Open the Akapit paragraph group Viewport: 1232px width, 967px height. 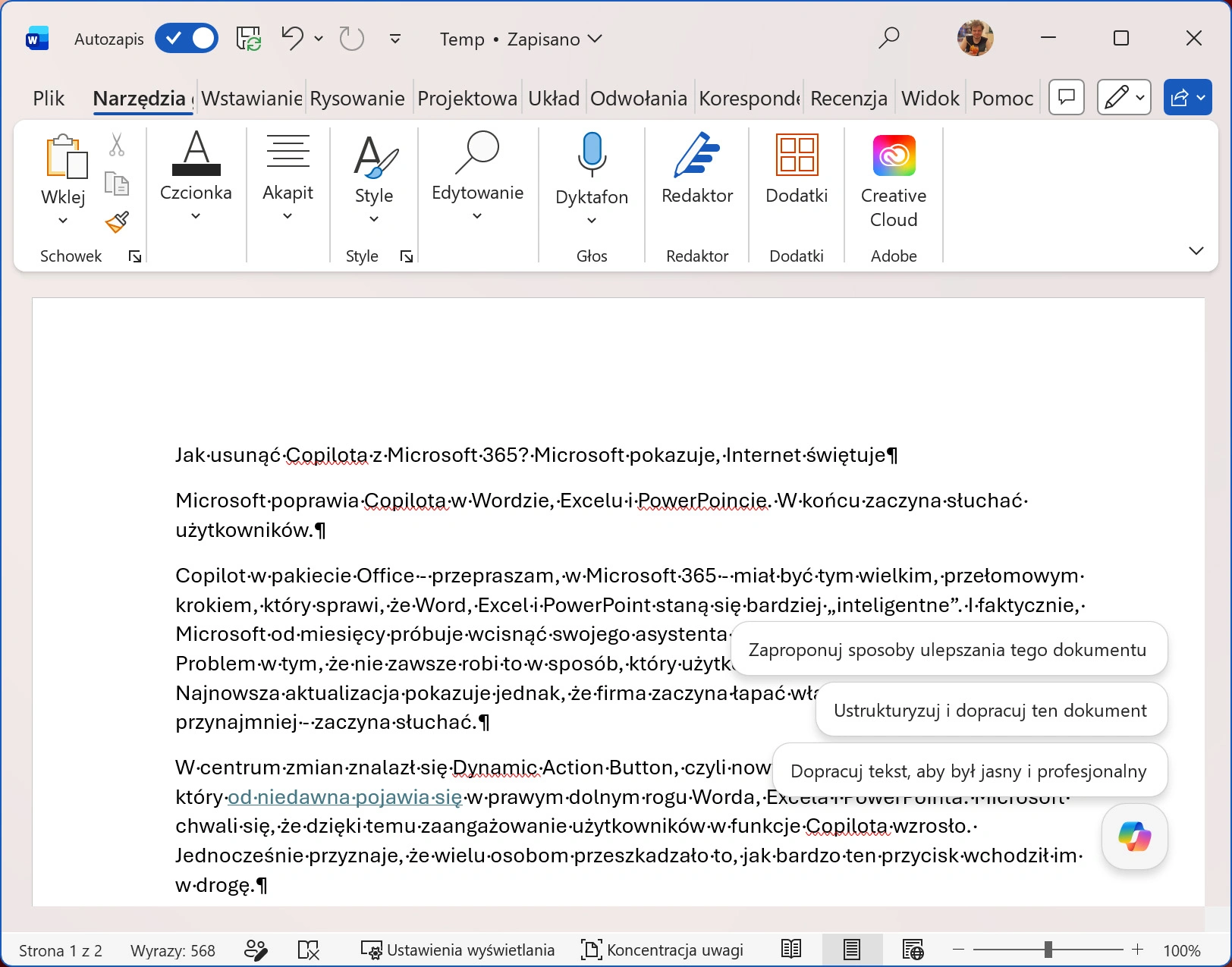point(288,175)
